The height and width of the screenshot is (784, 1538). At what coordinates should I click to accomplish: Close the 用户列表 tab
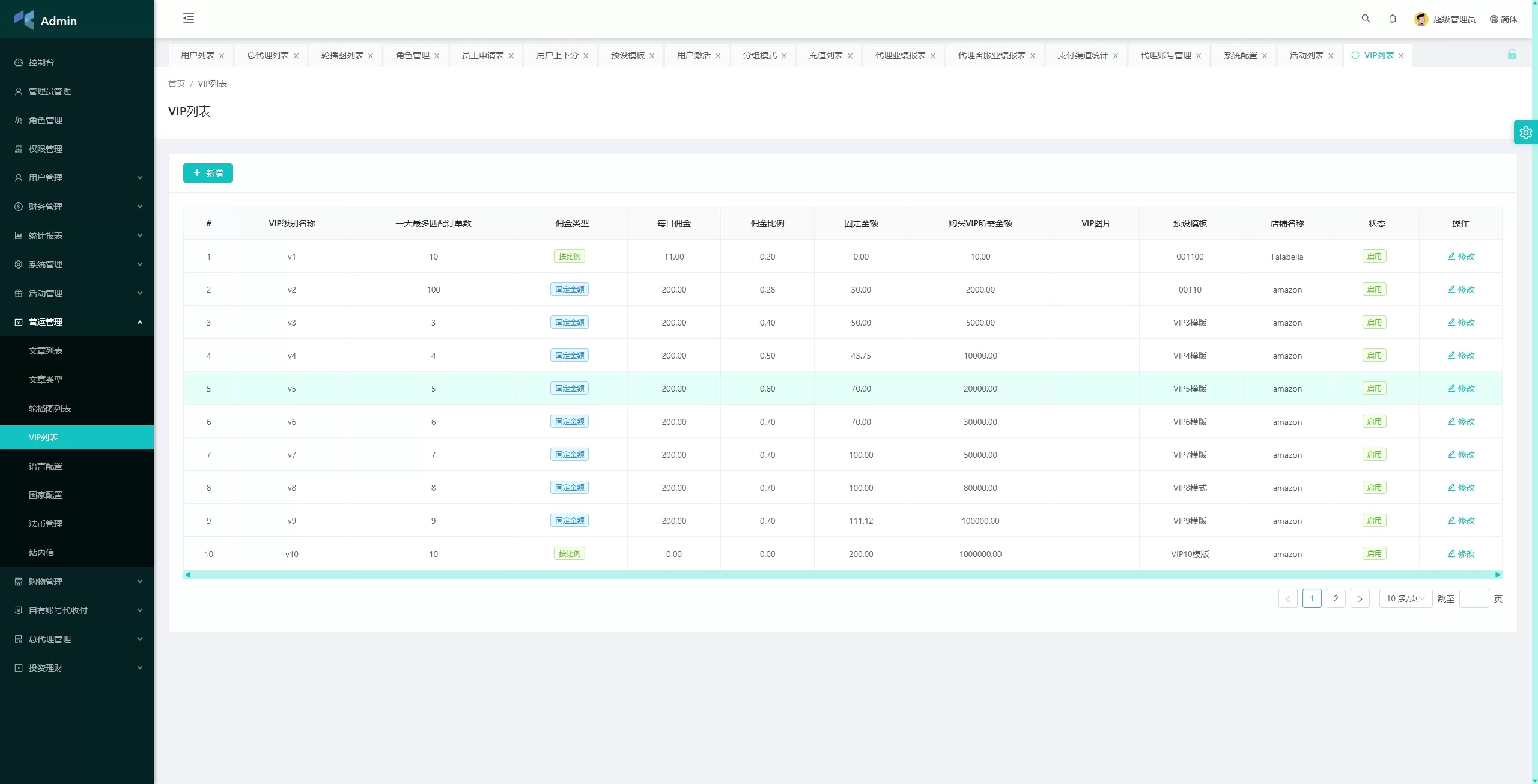tap(222, 56)
